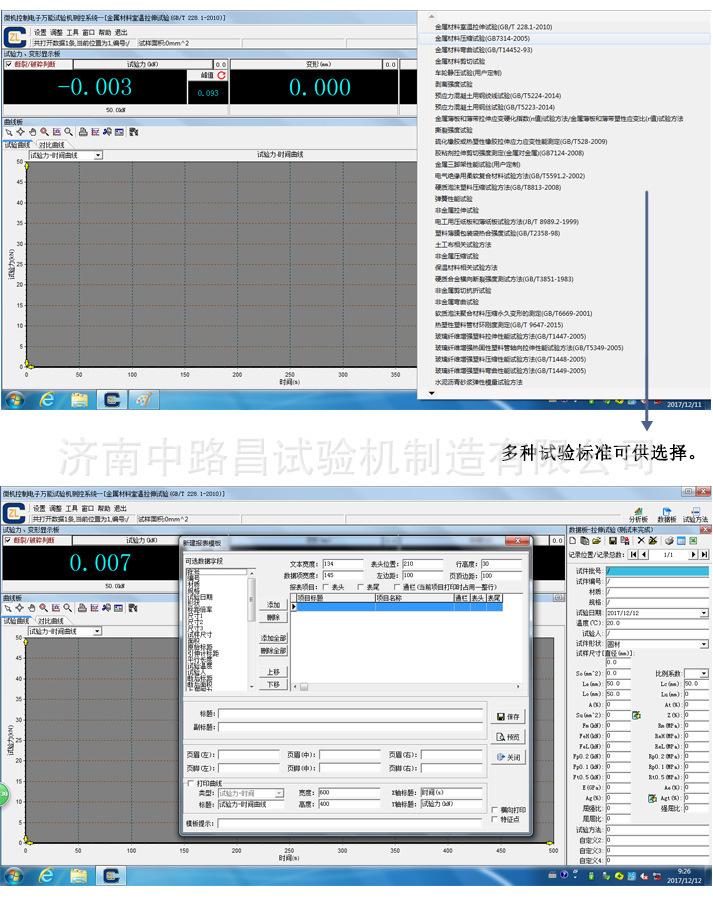Click 删除全部 delete all button
The width and height of the screenshot is (713, 899).
[x=274, y=651]
